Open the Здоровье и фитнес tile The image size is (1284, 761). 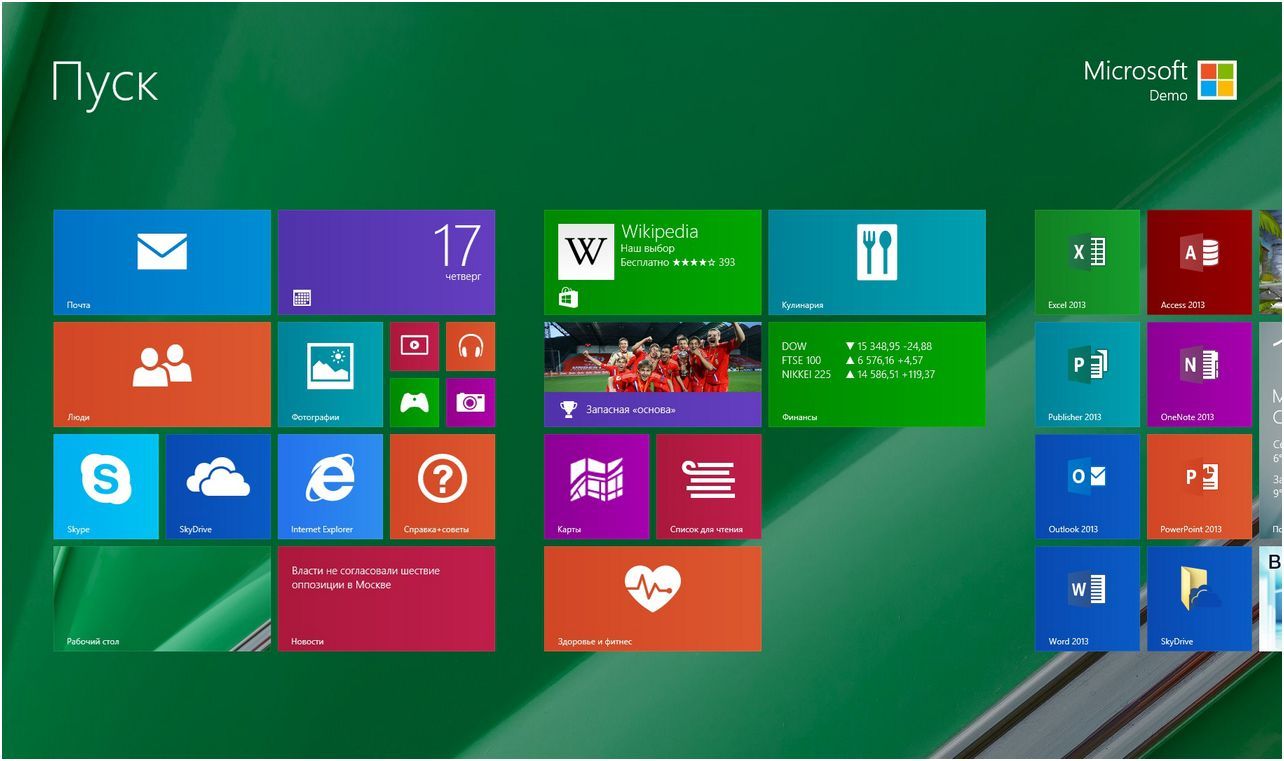tap(652, 598)
